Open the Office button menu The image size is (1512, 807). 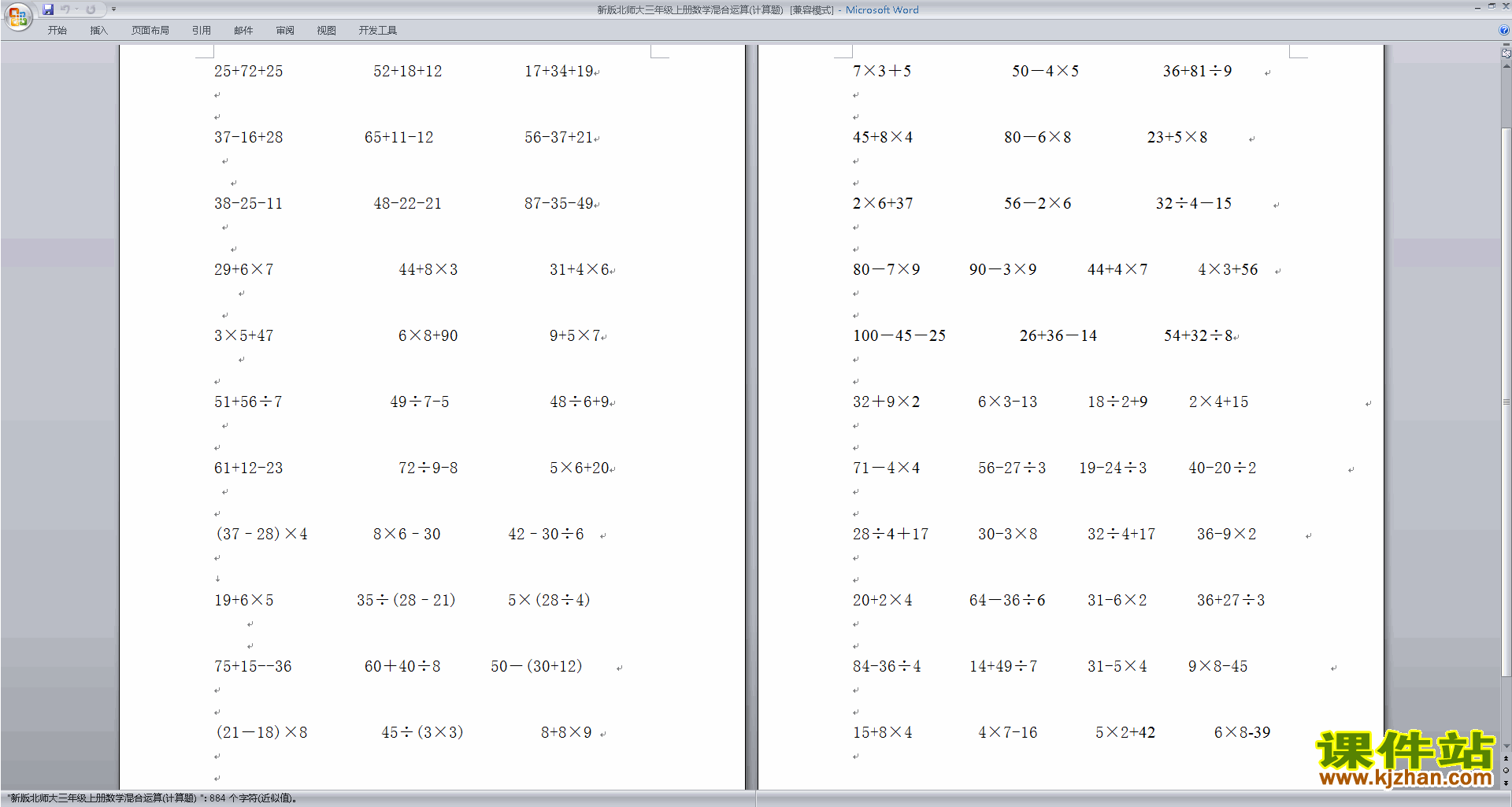(17, 16)
